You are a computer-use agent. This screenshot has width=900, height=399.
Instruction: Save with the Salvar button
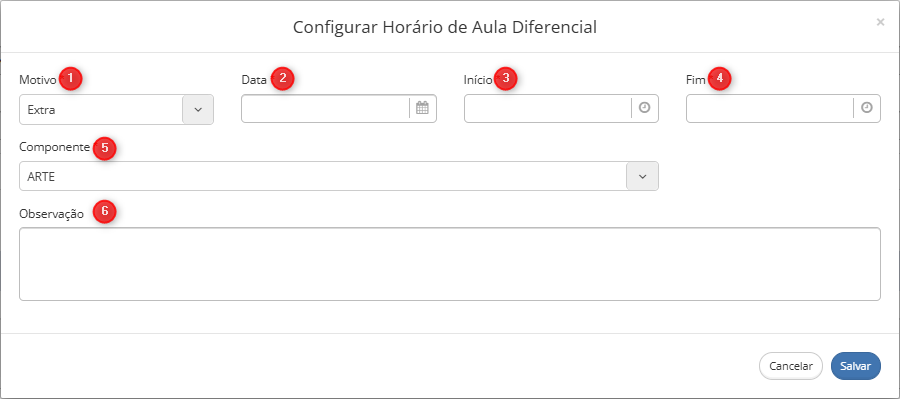tap(856, 366)
